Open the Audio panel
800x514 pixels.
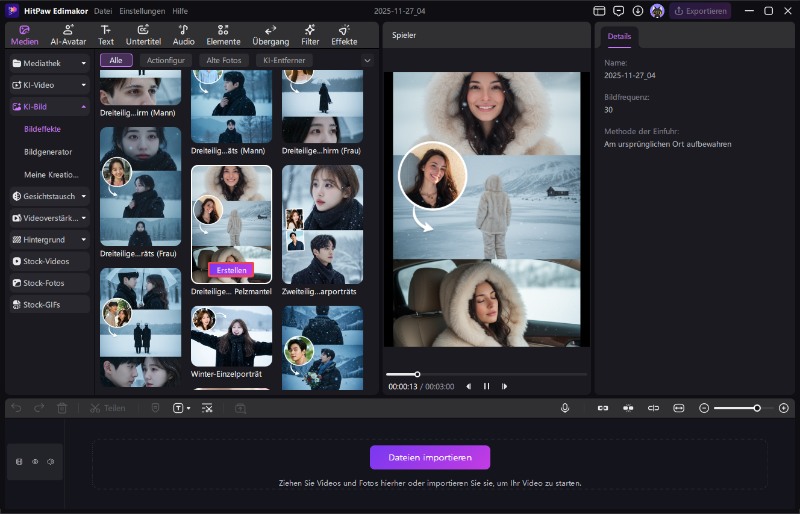click(183, 35)
